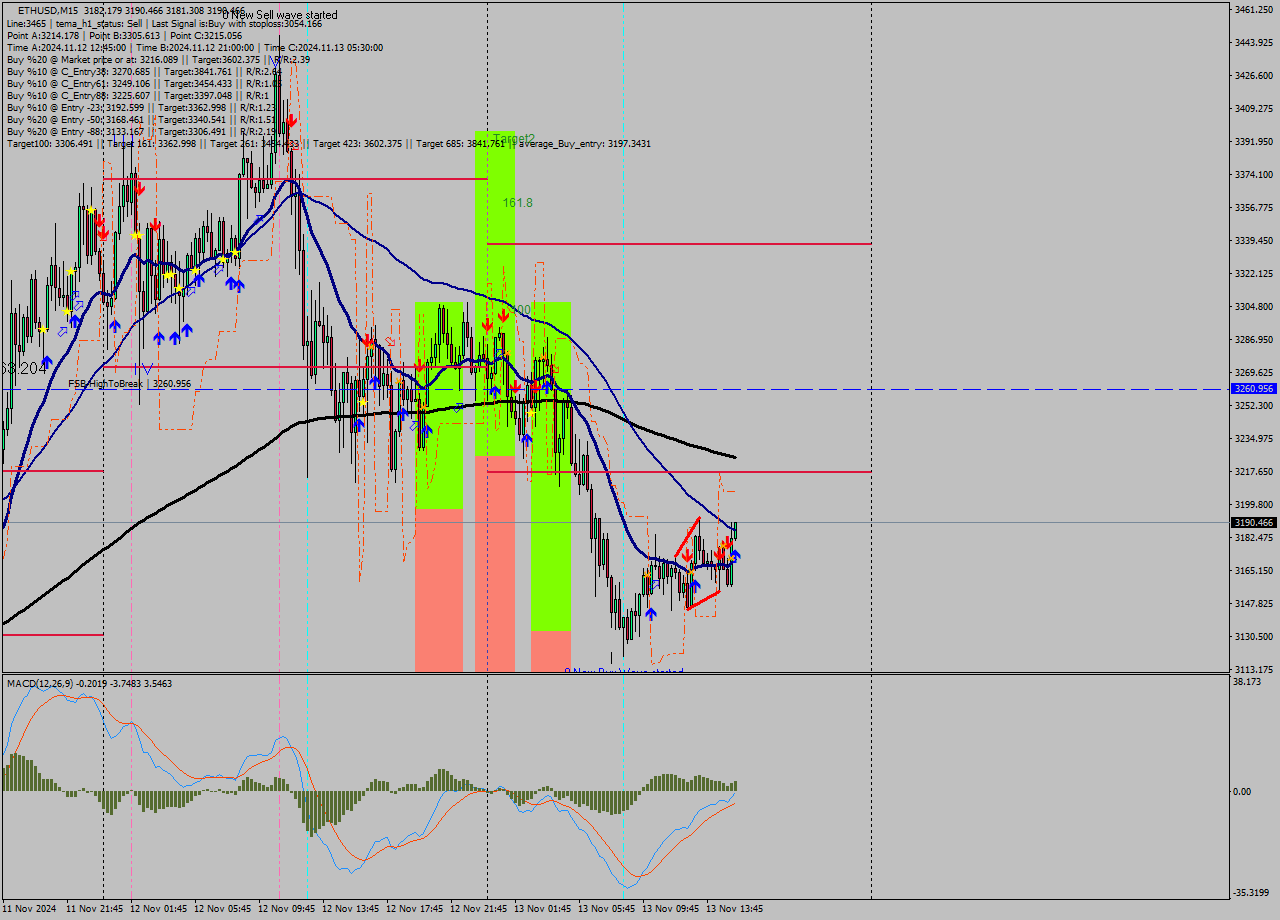Click the 3165.150 price axis label
The image size is (1280, 920).
(1253, 570)
